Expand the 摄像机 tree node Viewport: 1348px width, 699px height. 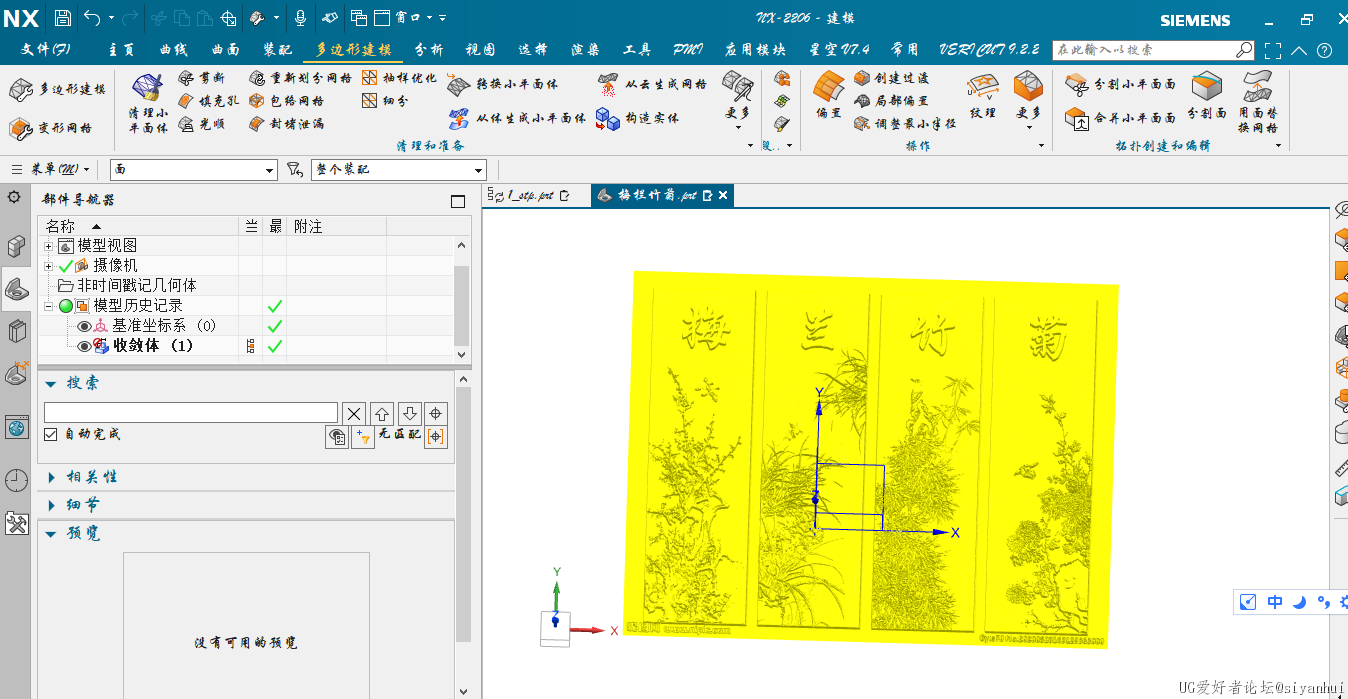pos(48,266)
